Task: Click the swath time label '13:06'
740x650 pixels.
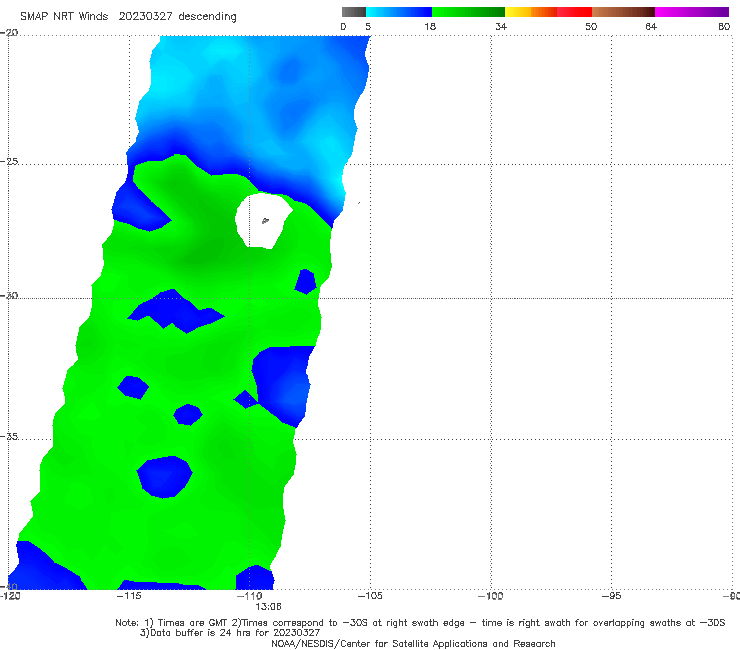Action: 269,607
